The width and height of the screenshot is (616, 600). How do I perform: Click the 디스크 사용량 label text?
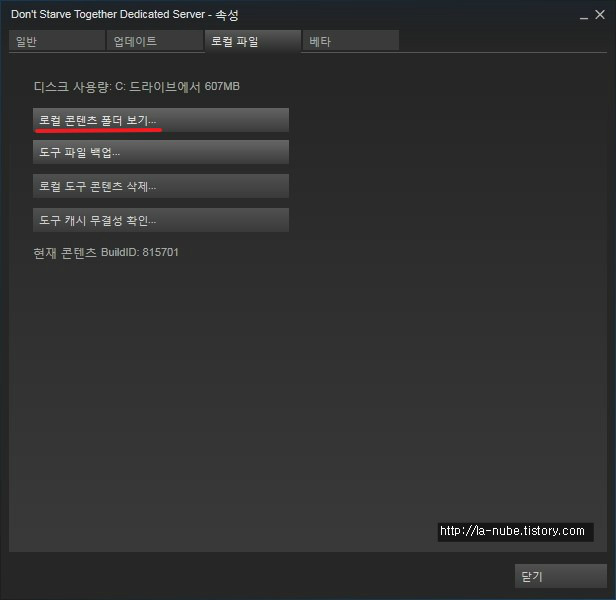point(73,86)
